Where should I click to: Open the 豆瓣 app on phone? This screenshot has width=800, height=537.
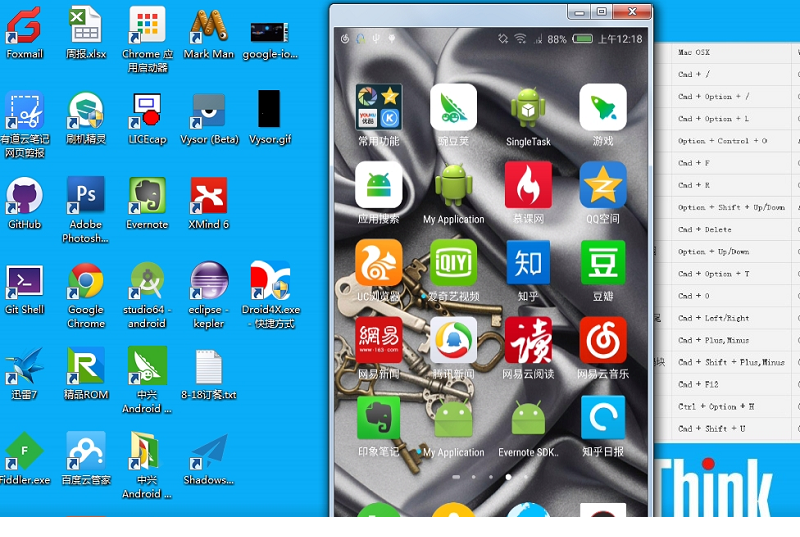point(603,262)
